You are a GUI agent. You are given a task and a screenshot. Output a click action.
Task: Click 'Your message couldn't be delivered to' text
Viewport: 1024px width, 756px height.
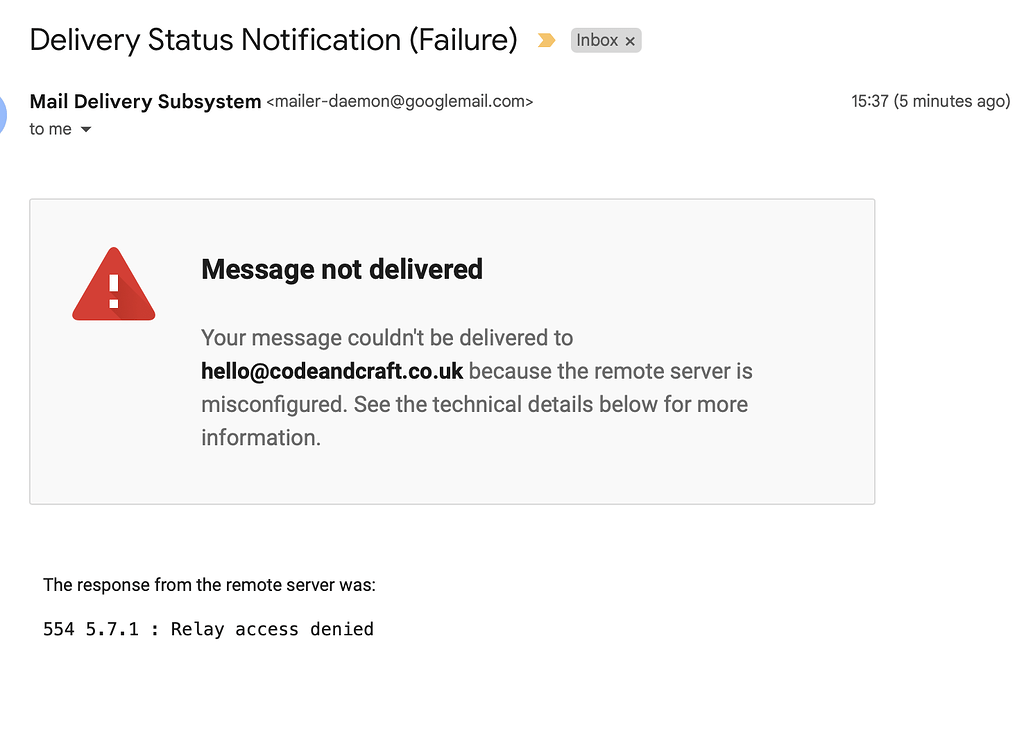387,338
